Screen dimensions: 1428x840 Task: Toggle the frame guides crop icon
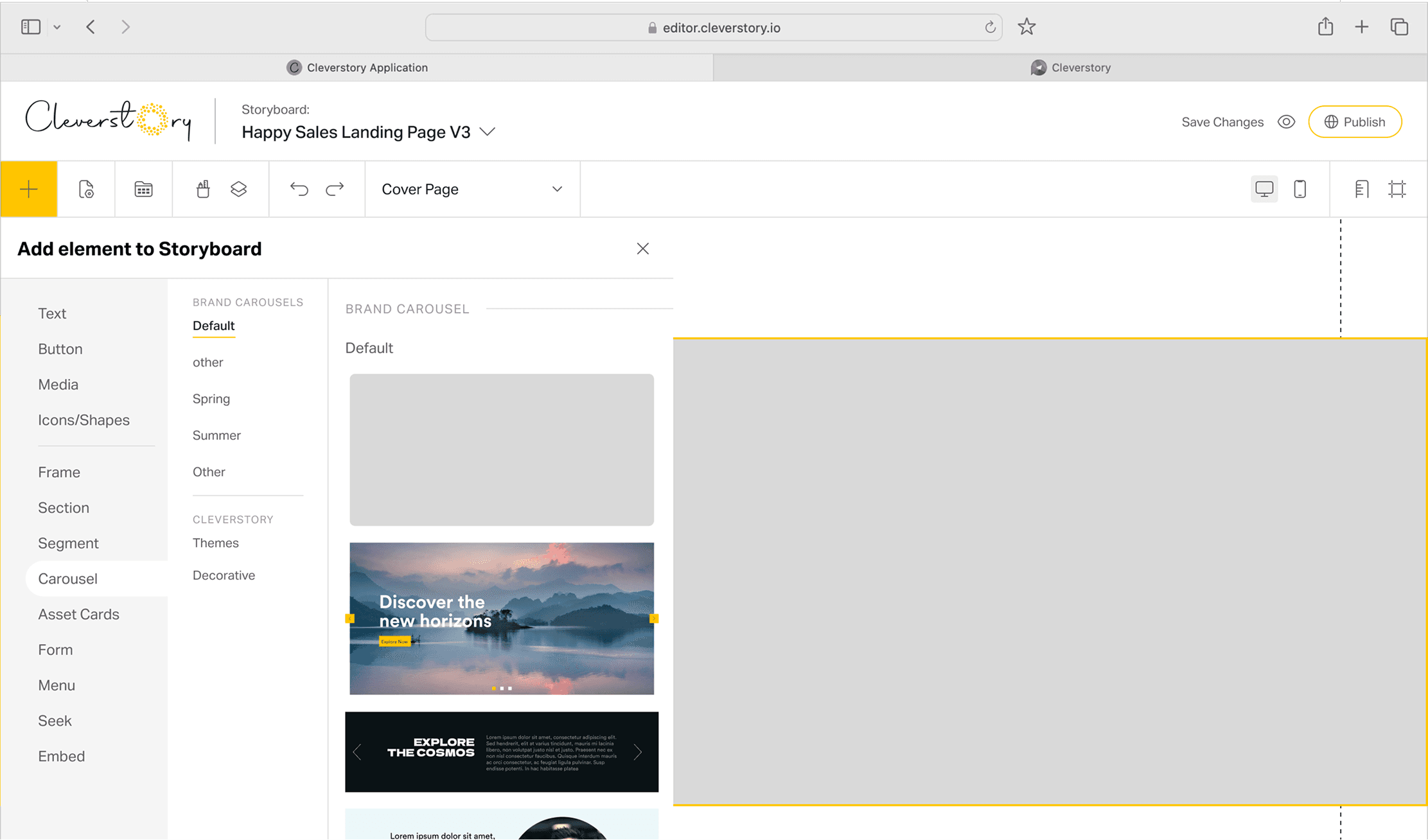point(1397,189)
